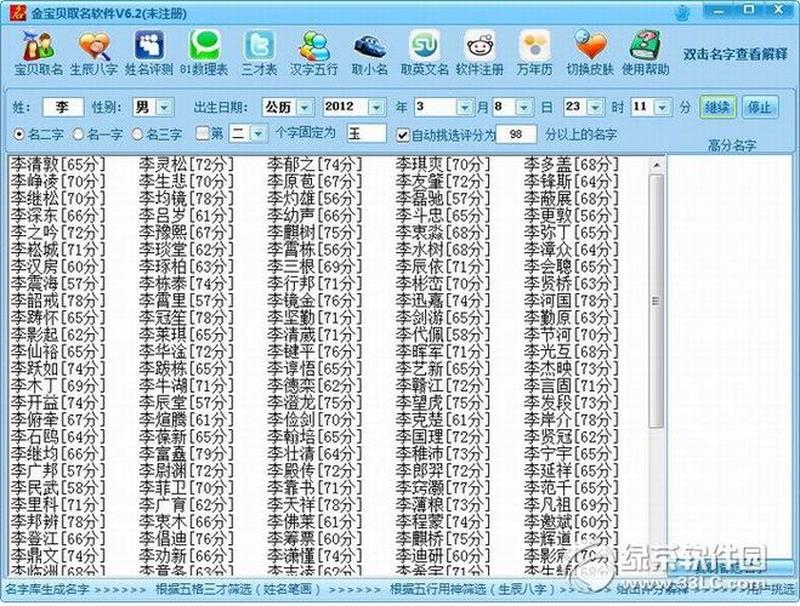Click the score threshold field 98
The width and height of the screenshot is (800, 606).
pos(516,135)
